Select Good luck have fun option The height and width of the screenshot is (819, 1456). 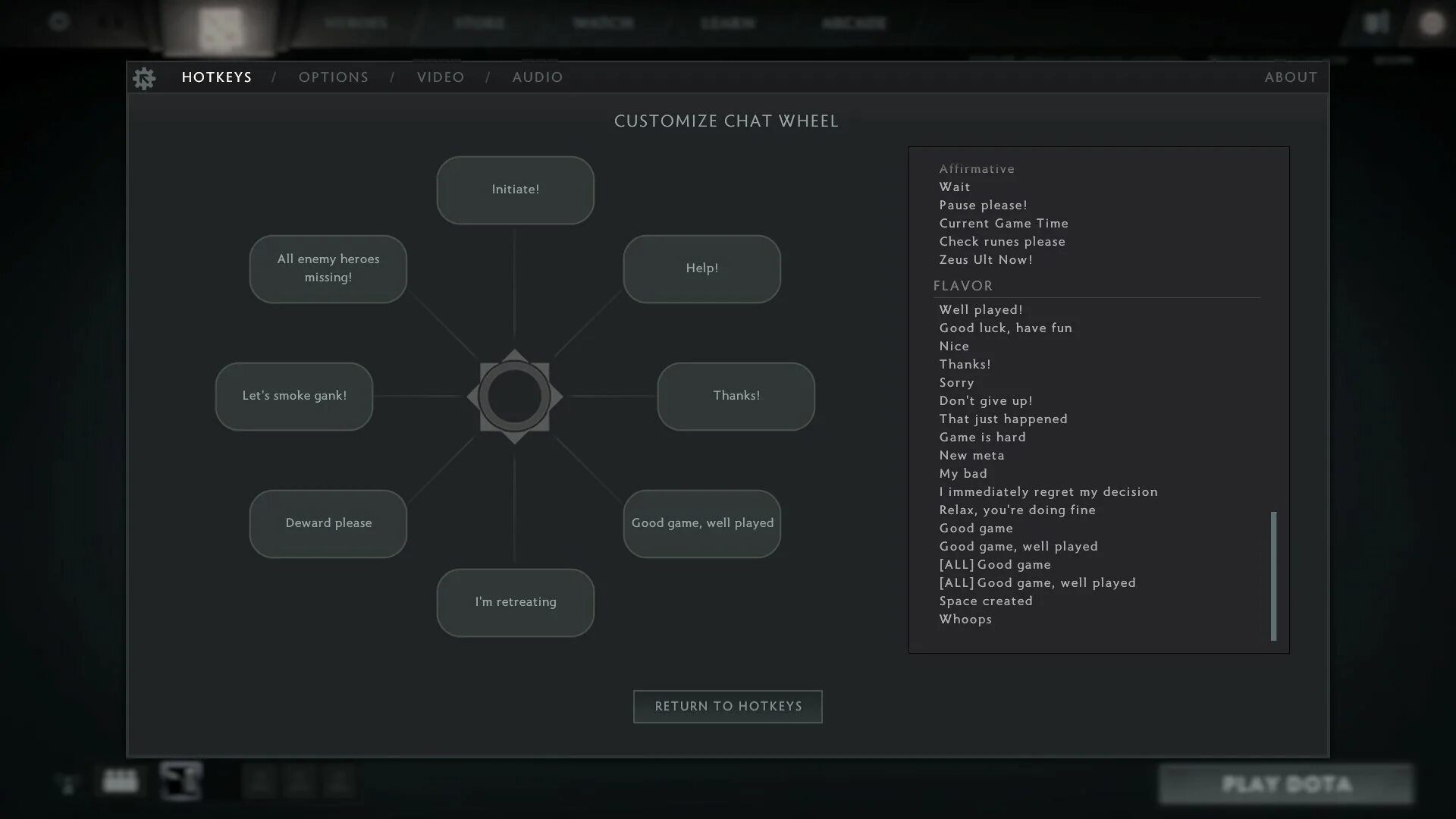coord(1006,327)
